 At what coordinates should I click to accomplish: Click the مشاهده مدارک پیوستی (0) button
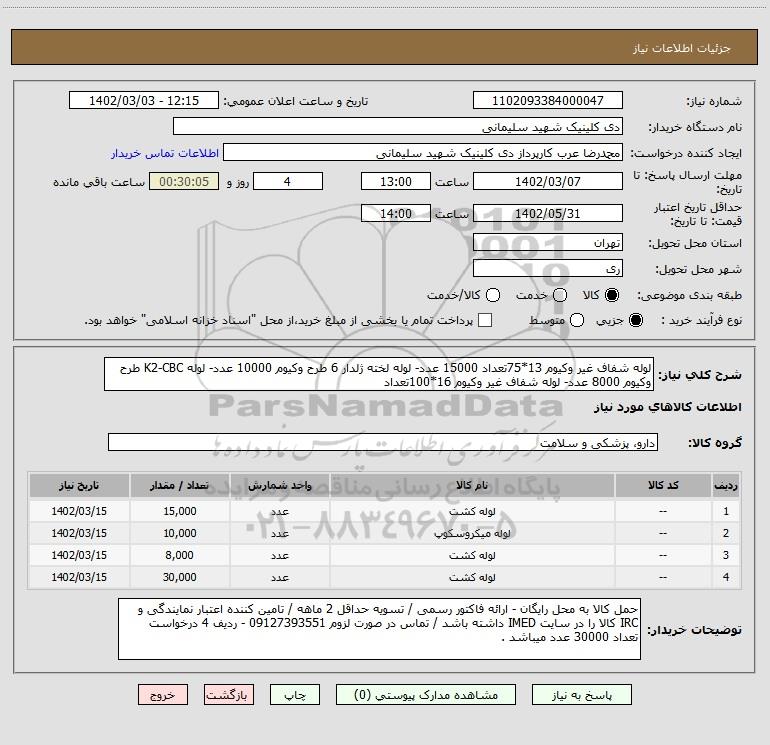(x=426, y=695)
